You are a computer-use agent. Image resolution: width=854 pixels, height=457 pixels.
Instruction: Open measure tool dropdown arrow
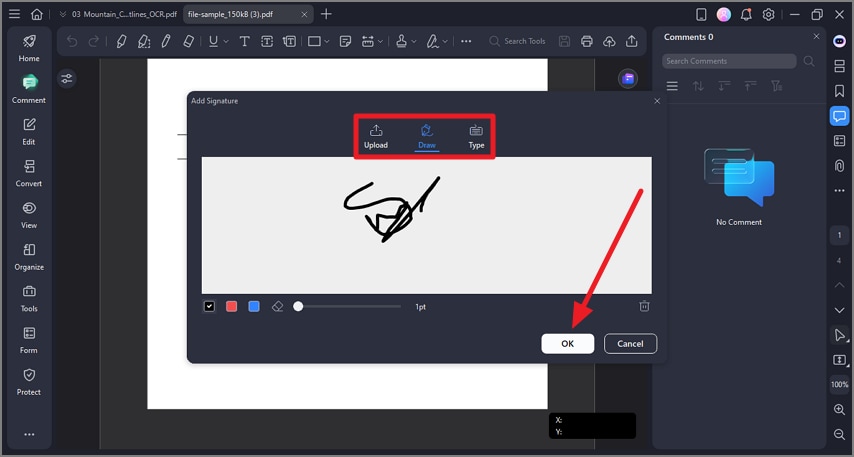tap(380, 41)
